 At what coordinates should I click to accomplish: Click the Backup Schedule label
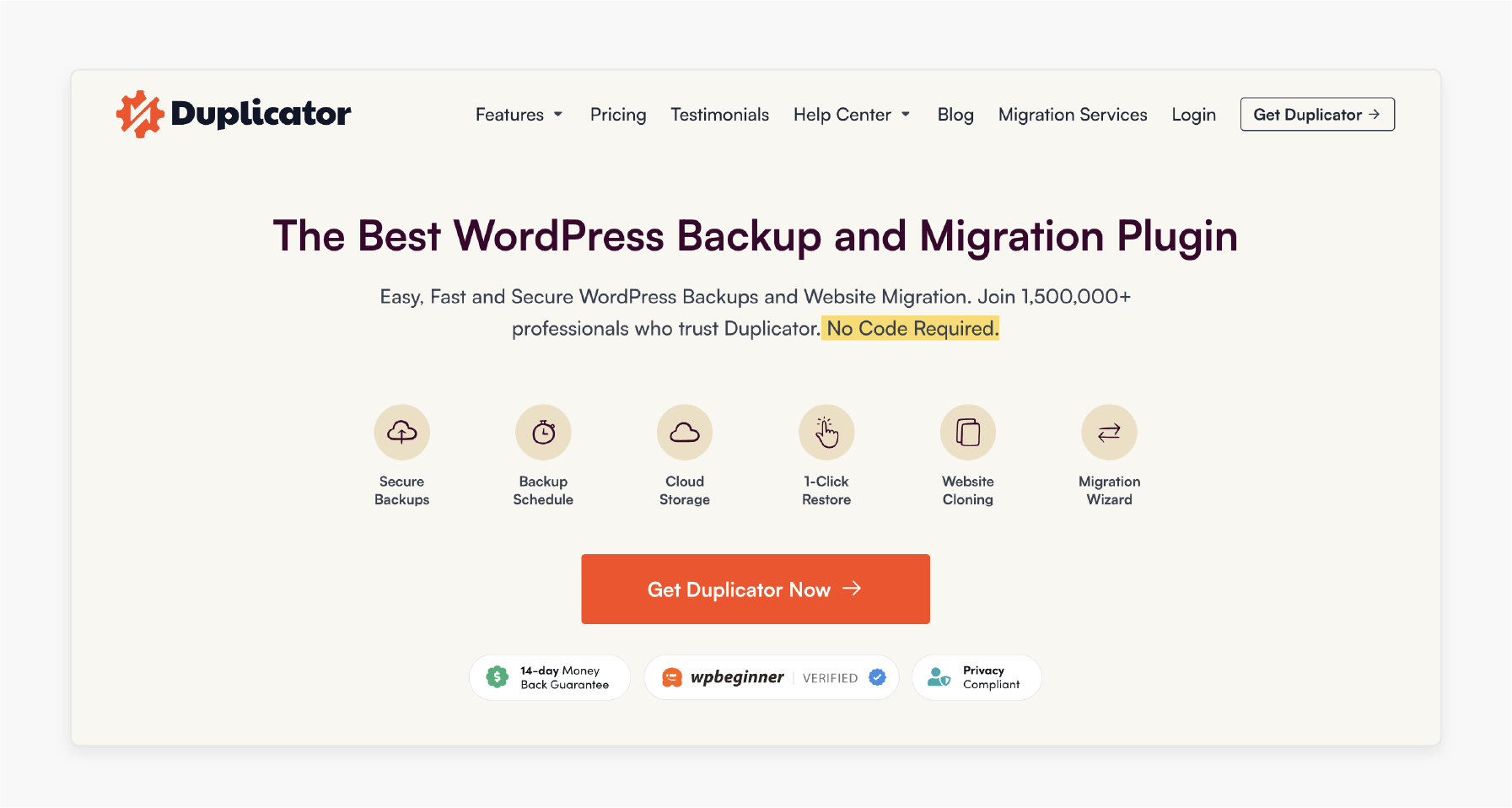(544, 491)
